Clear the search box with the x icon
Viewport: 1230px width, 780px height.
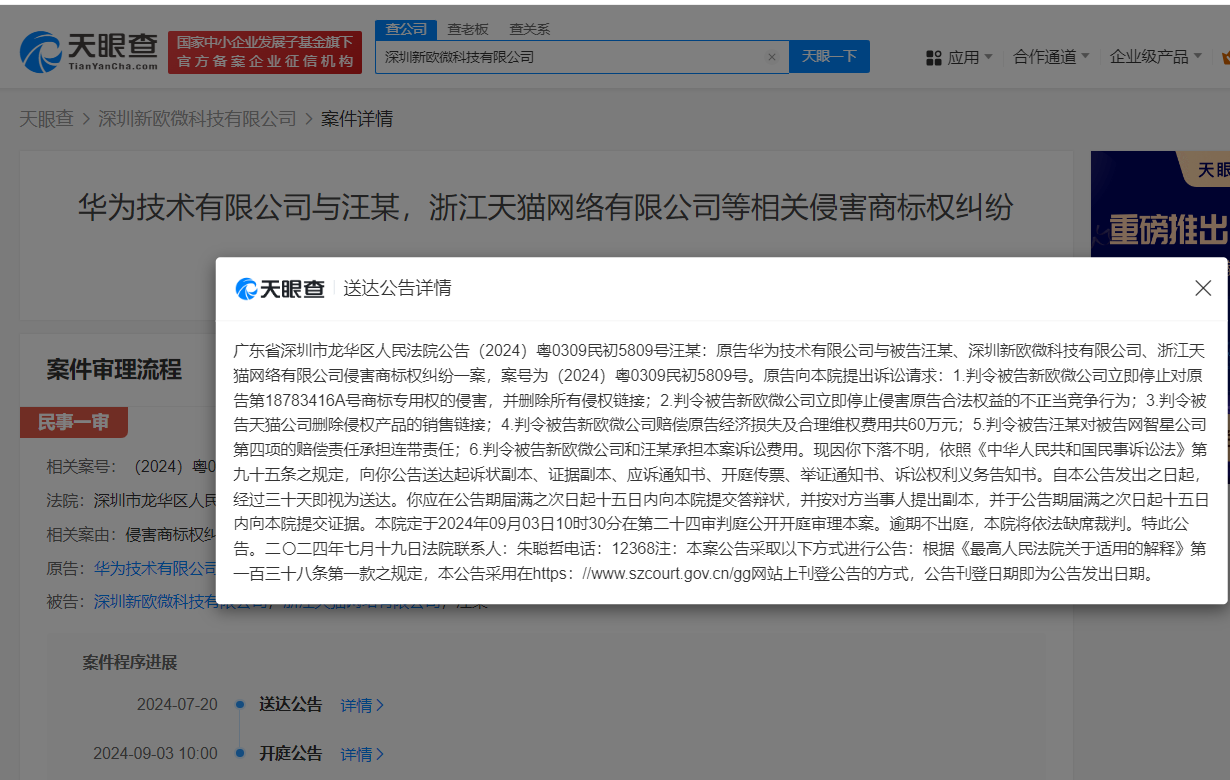pyautogui.click(x=771, y=57)
